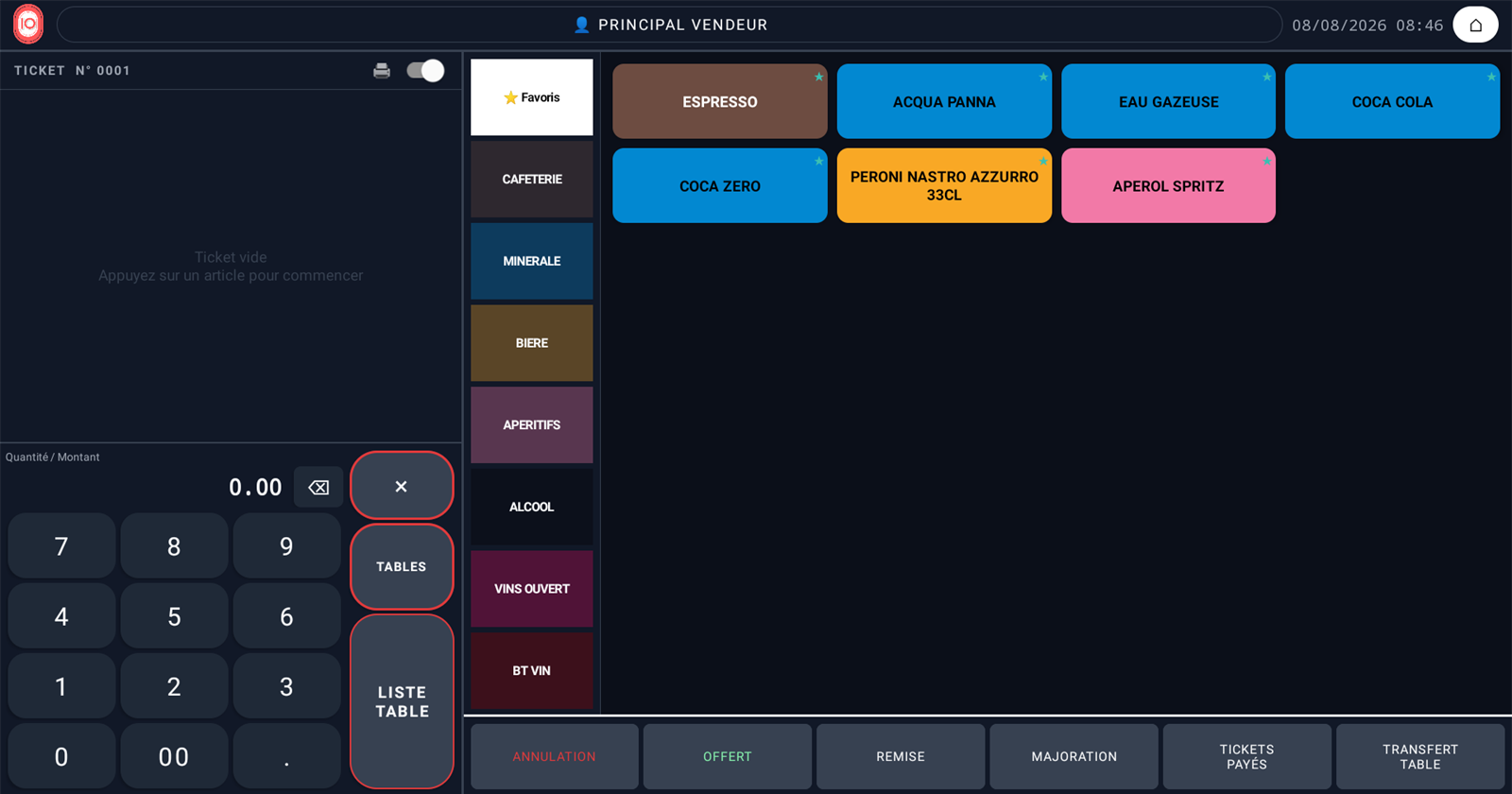Apply a MAJORATION surcharge
1512x794 pixels.
[x=1074, y=756]
